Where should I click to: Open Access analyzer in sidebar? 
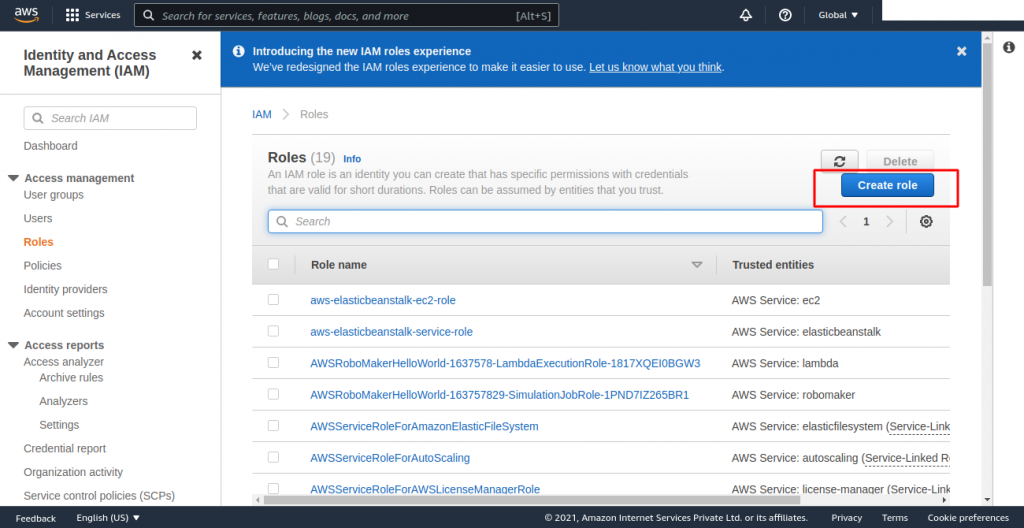tap(63, 361)
